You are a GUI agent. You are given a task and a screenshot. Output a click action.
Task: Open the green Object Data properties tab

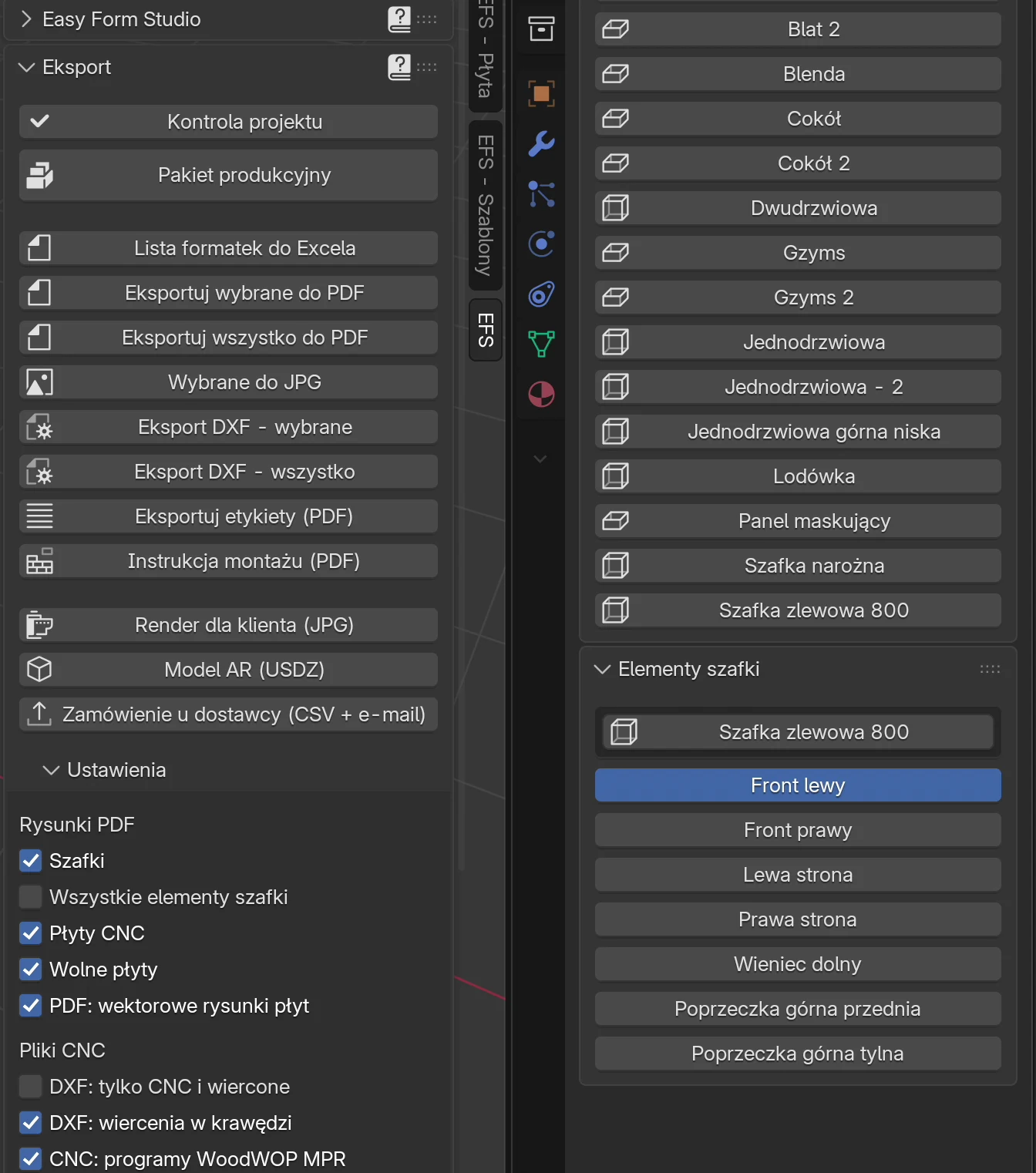pos(541,345)
